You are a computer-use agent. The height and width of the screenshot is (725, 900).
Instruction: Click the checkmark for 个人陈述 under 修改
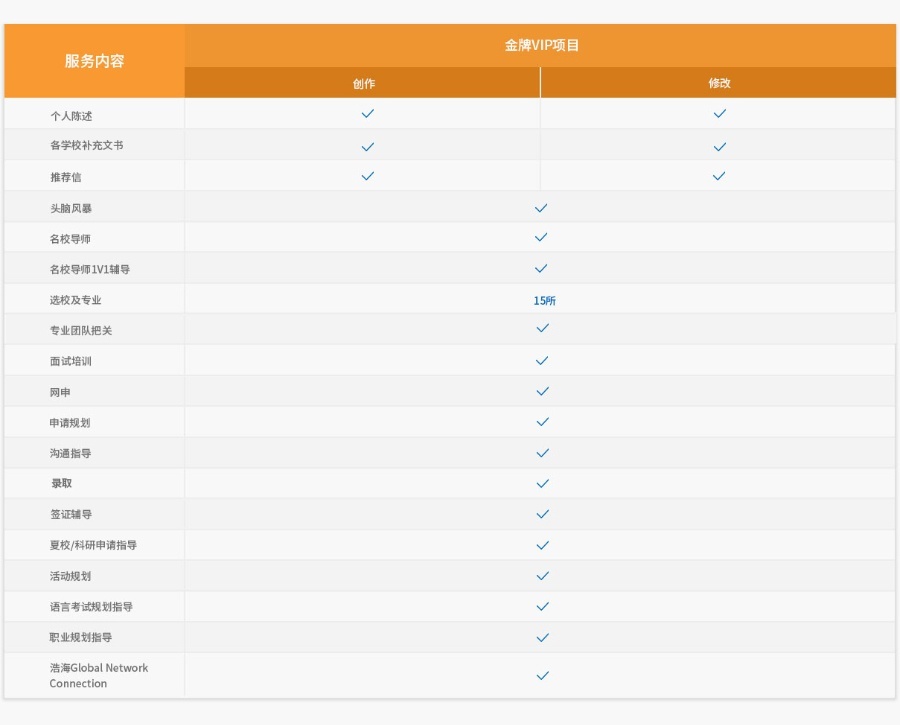point(719,114)
